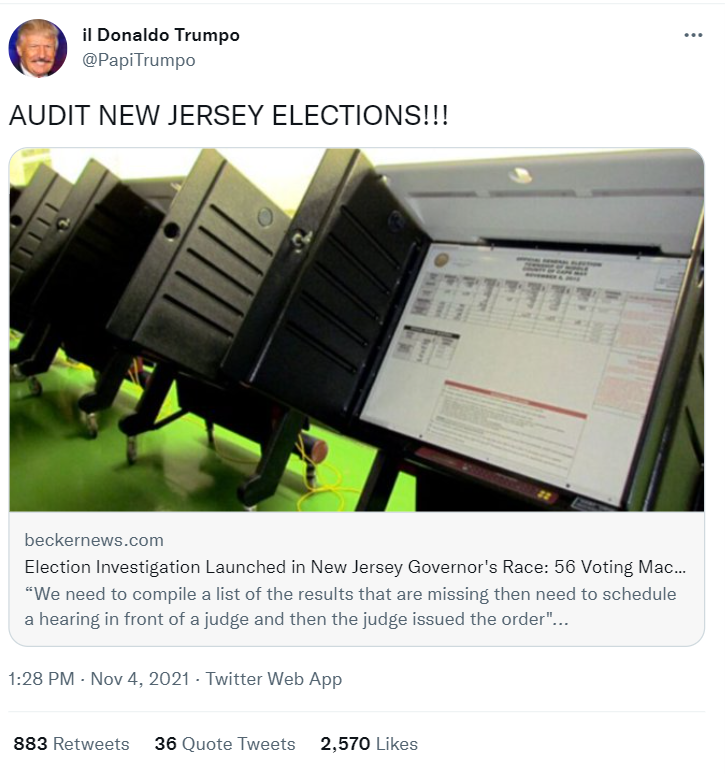View the 36 Quote Tweets
Viewport: 725px width, 774px height.
click(225, 744)
